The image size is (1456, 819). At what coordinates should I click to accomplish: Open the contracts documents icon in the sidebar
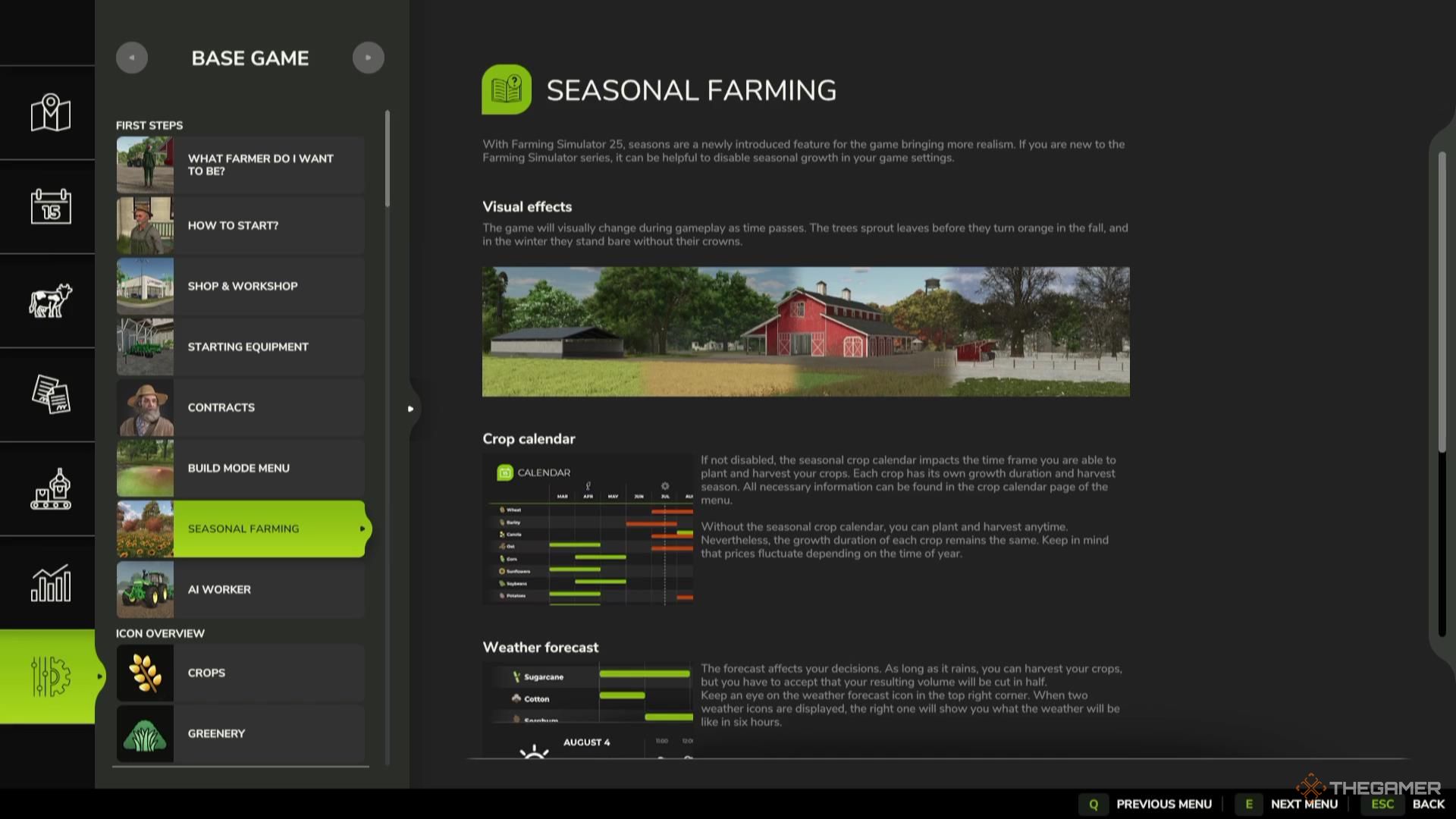point(50,394)
